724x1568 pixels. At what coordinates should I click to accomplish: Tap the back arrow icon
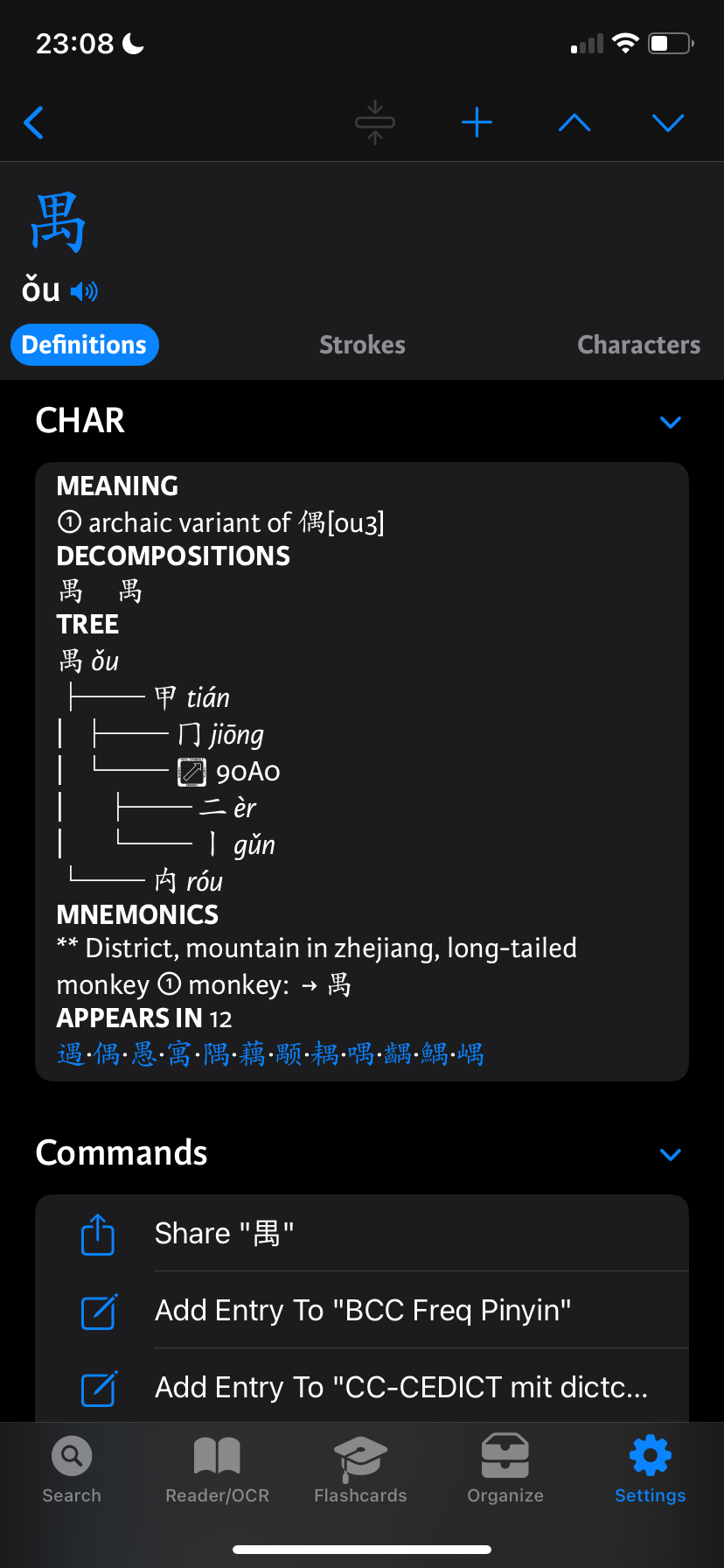click(x=34, y=122)
